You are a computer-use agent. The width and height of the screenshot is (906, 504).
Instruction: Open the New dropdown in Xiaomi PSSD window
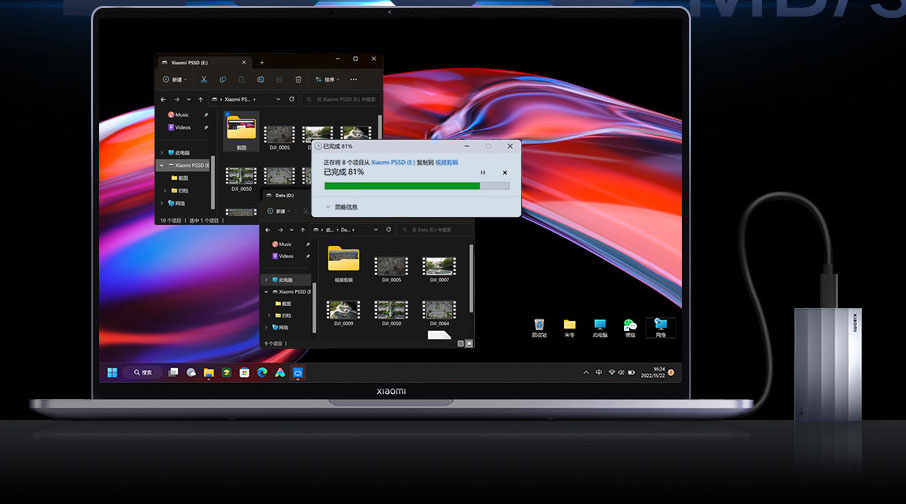coord(173,79)
